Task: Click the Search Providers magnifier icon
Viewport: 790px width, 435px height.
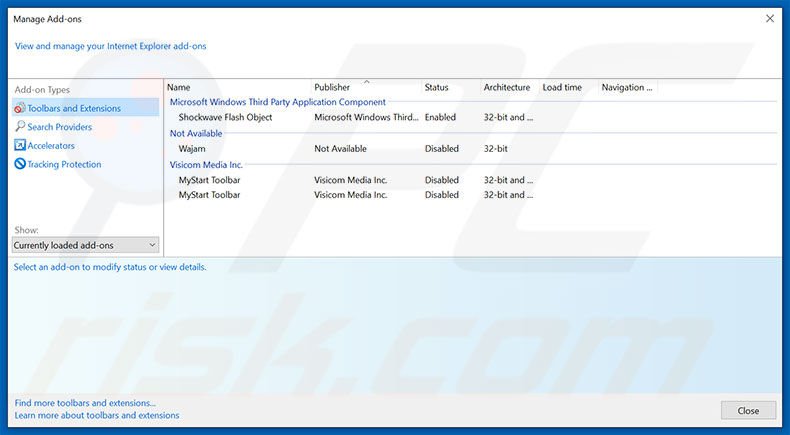Action: click(x=20, y=127)
